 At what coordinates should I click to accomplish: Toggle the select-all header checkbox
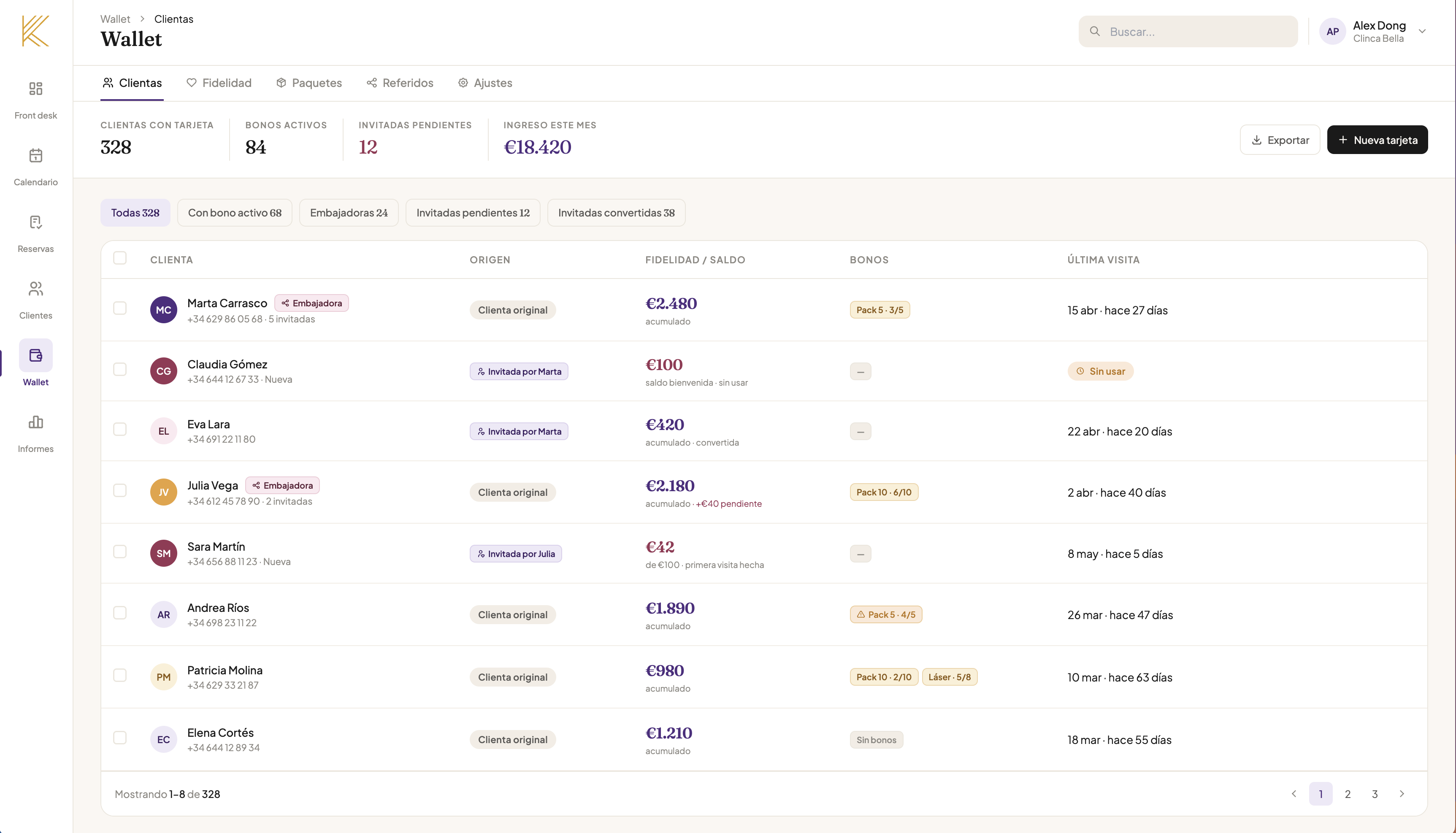pyautogui.click(x=119, y=258)
